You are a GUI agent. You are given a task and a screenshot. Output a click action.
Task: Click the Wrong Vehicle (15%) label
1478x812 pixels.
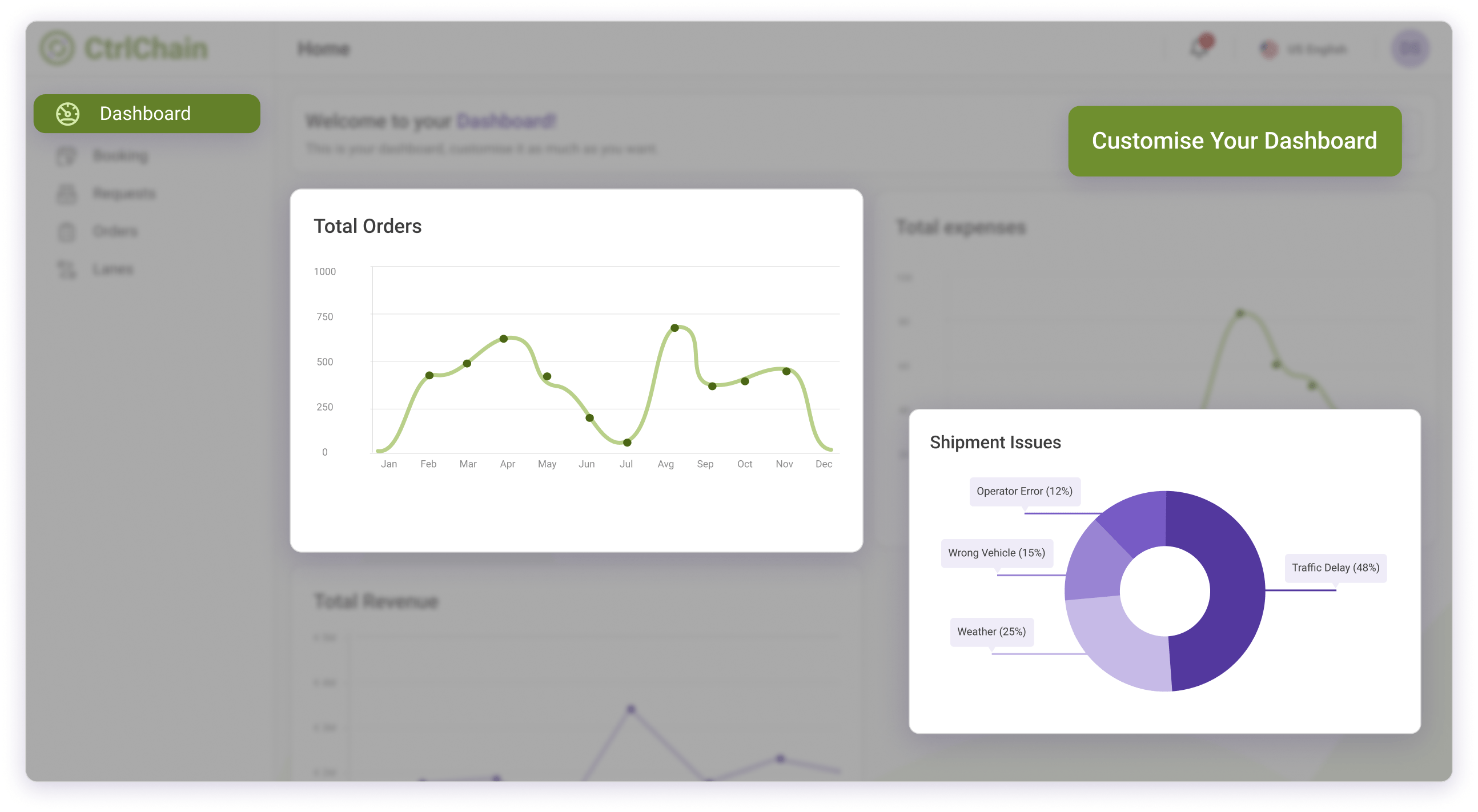(996, 553)
